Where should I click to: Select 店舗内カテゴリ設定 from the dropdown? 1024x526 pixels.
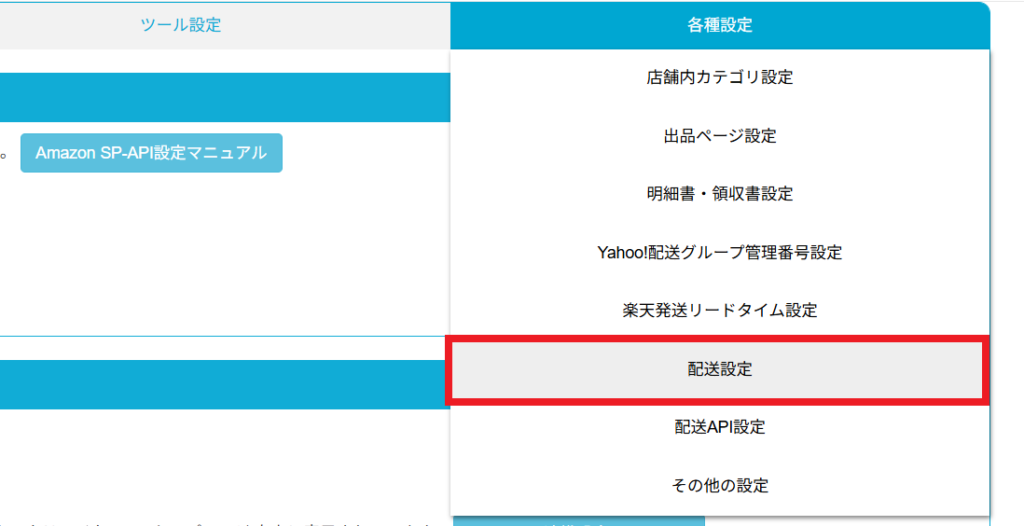[719, 77]
